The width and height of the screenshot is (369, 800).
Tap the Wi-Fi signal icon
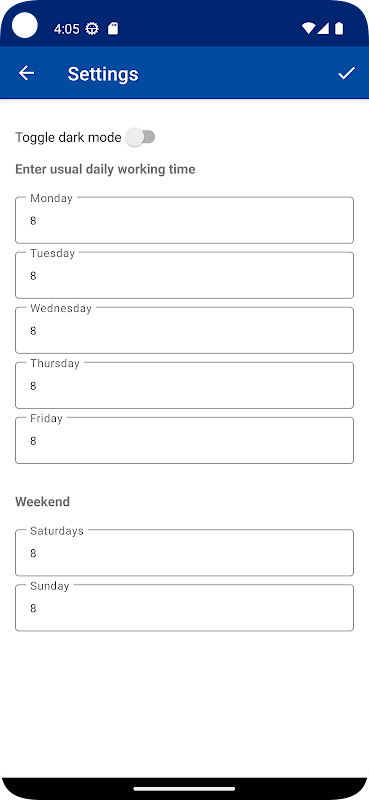pyautogui.click(x=308, y=29)
